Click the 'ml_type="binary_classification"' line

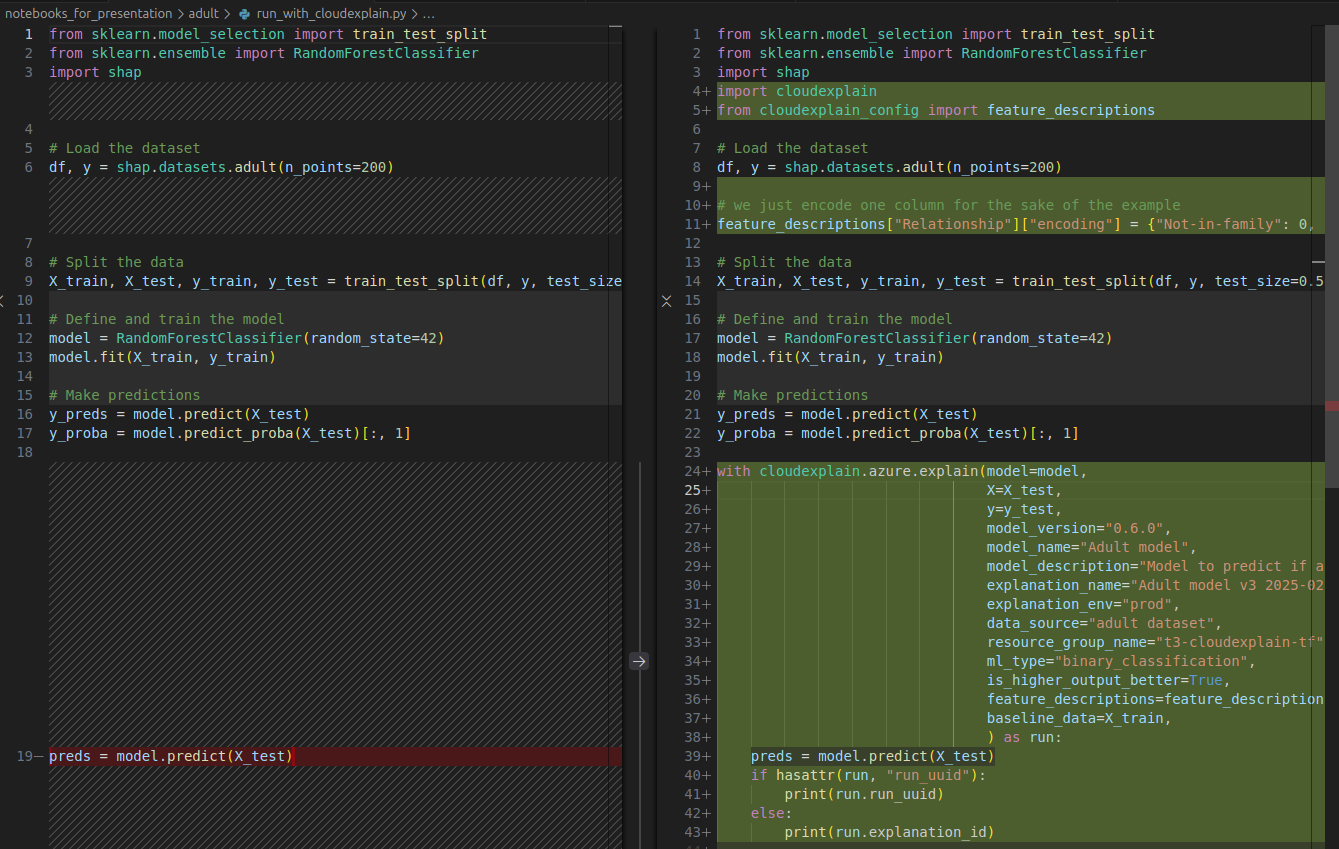point(1119,661)
